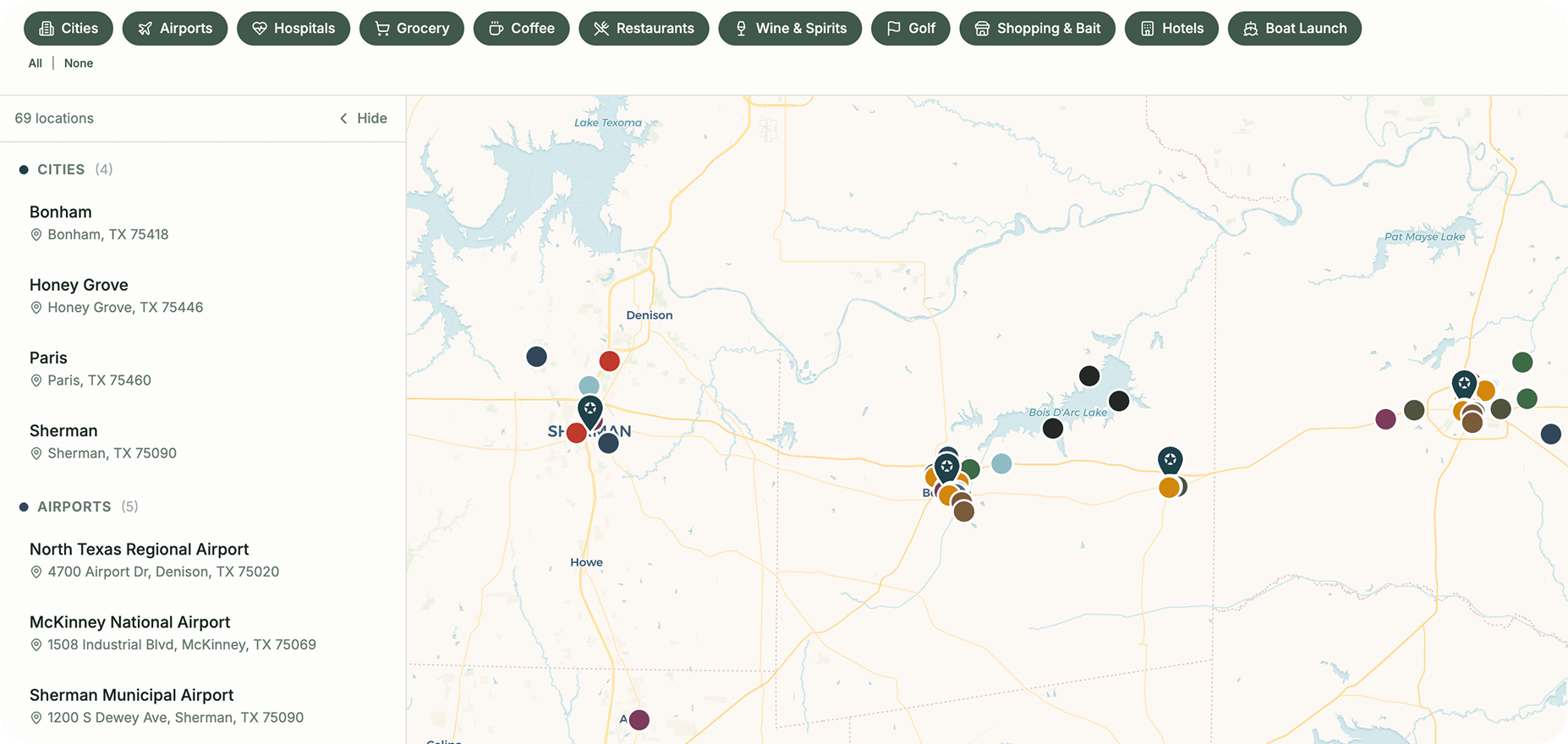This screenshot has width=1568, height=744.
Task: Toggle the Golf category filter
Action: [x=910, y=29]
